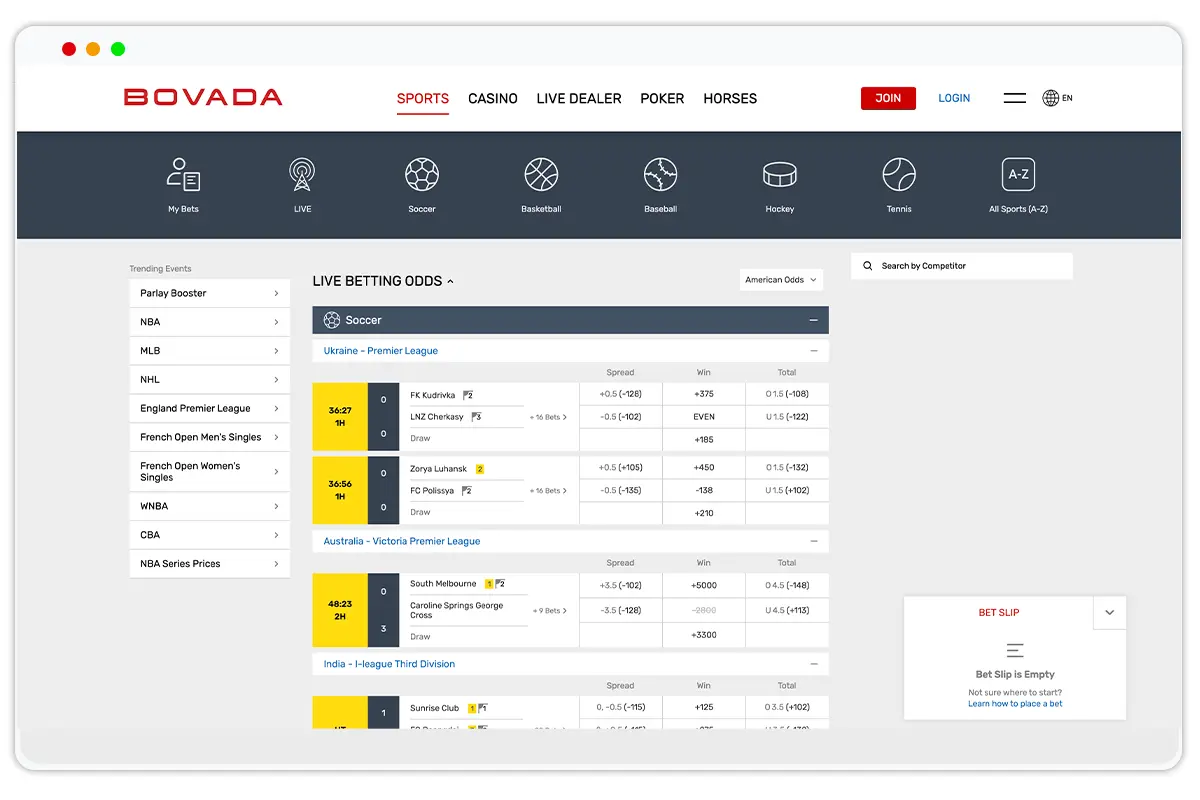
Task: Select draw odds +3300
Action: click(704, 635)
